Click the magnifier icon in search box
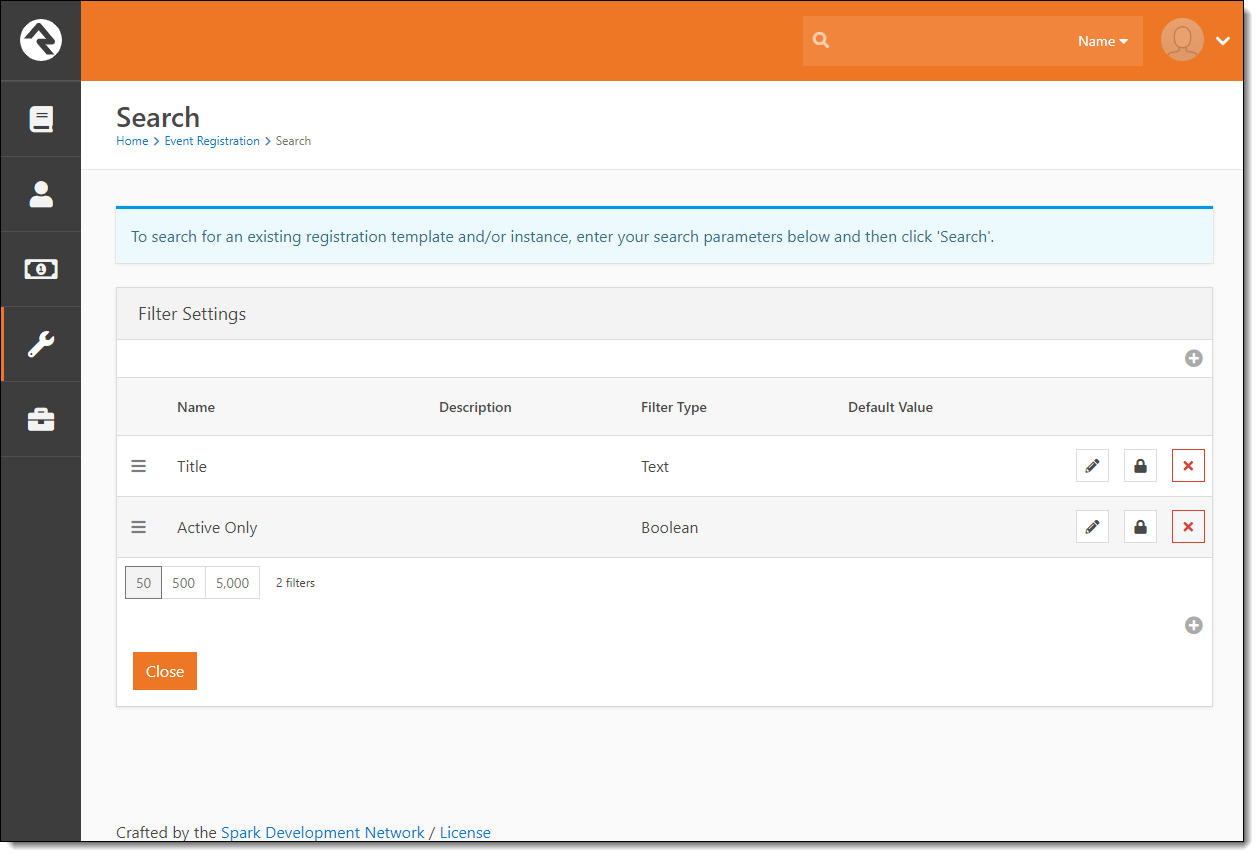This screenshot has height=857, width=1259. (x=821, y=41)
